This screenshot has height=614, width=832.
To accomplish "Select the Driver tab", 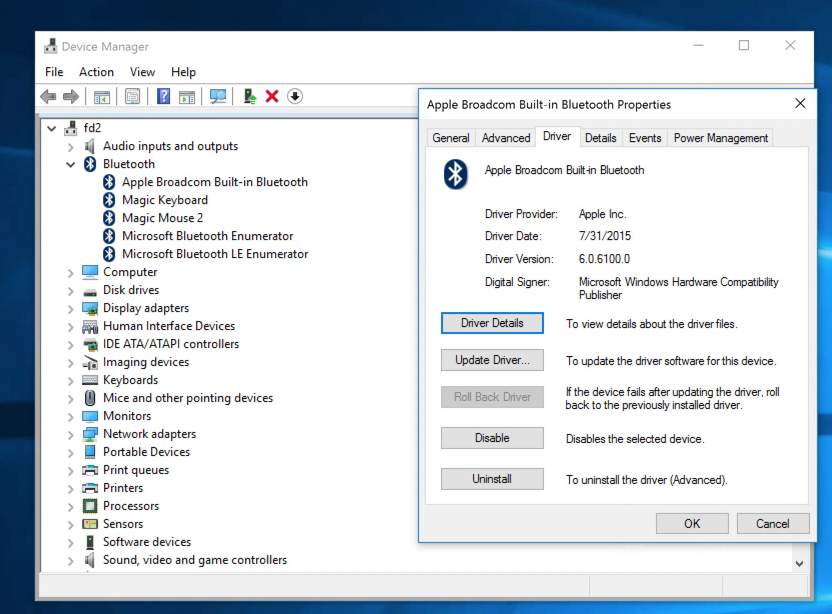I will click(557, 136).
